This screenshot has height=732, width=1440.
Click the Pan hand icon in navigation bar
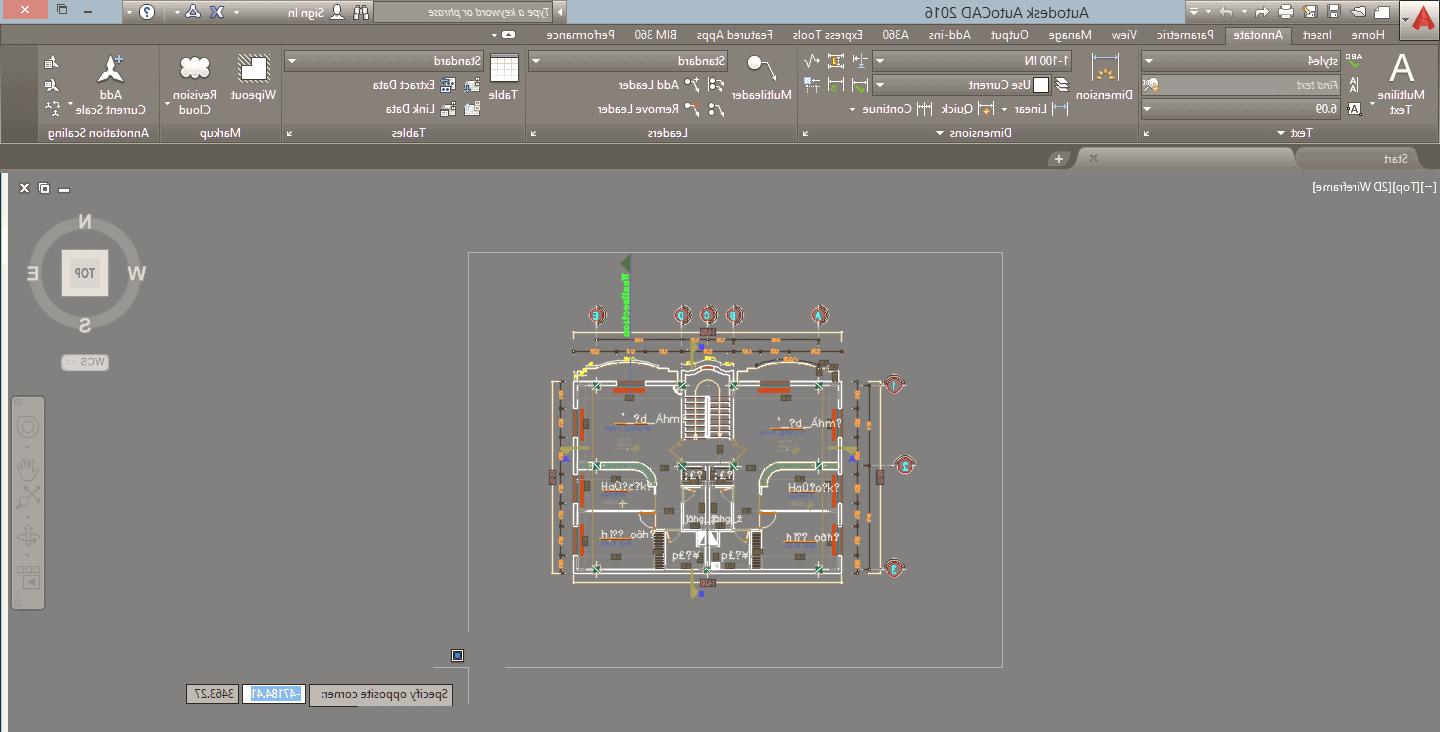click(x=28, y=468)
